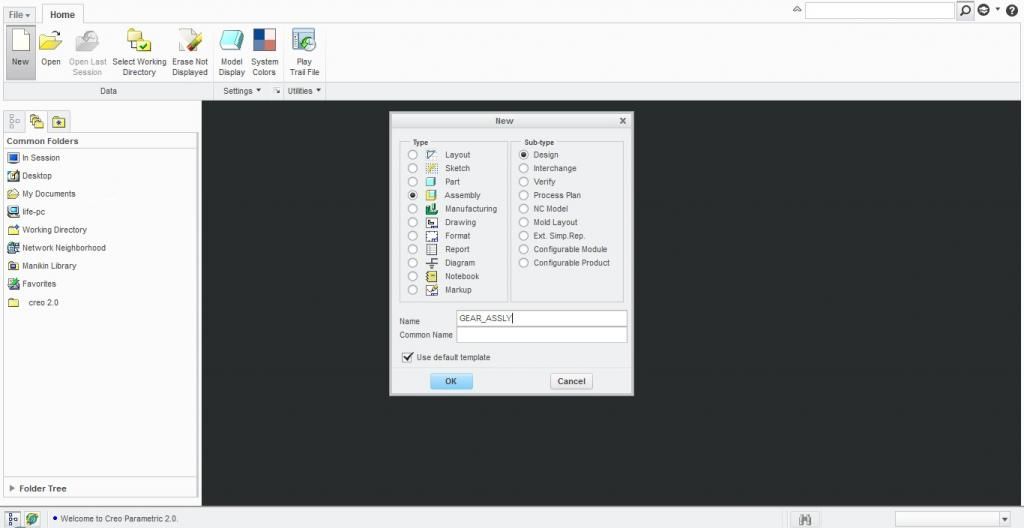Click the command search input box

(x=880, y=10)
